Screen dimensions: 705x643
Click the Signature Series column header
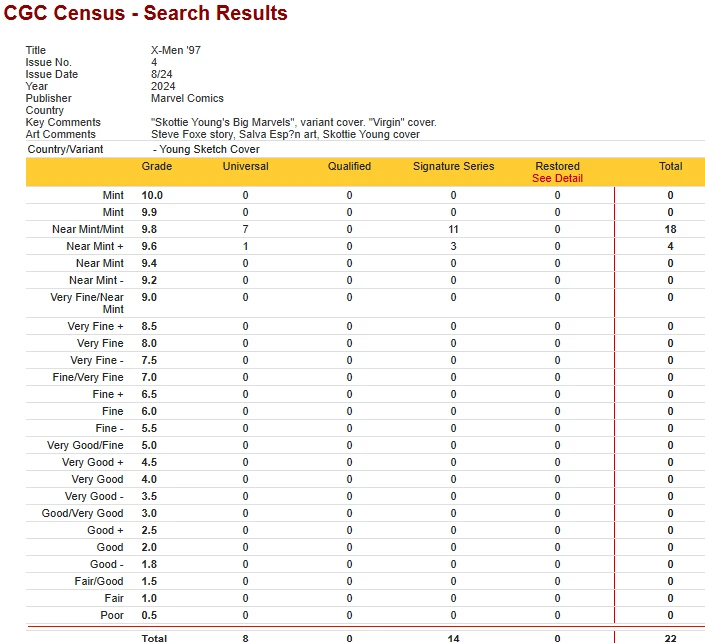453,166
